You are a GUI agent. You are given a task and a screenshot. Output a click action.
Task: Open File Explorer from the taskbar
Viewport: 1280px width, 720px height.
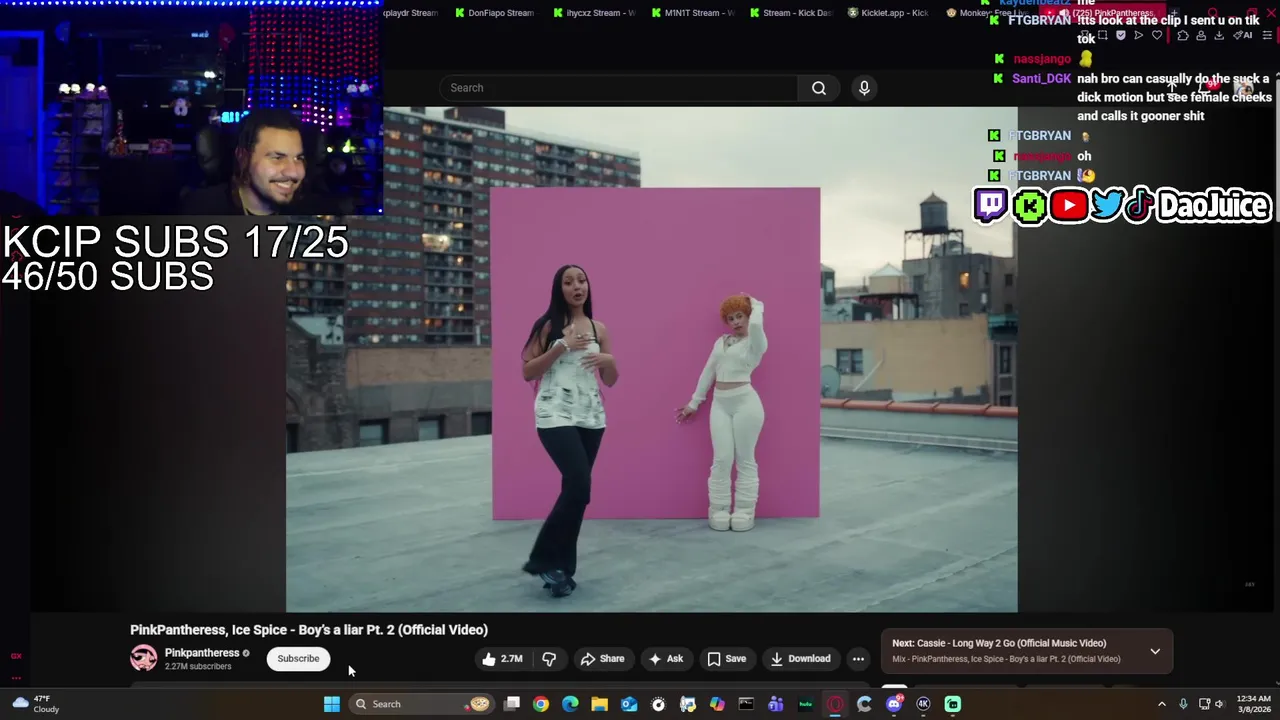coord(599,704)
